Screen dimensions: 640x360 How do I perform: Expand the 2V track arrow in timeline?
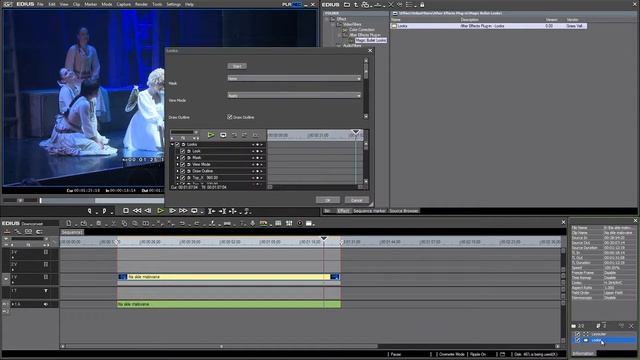pyautogui.click(x=13, y=269)
